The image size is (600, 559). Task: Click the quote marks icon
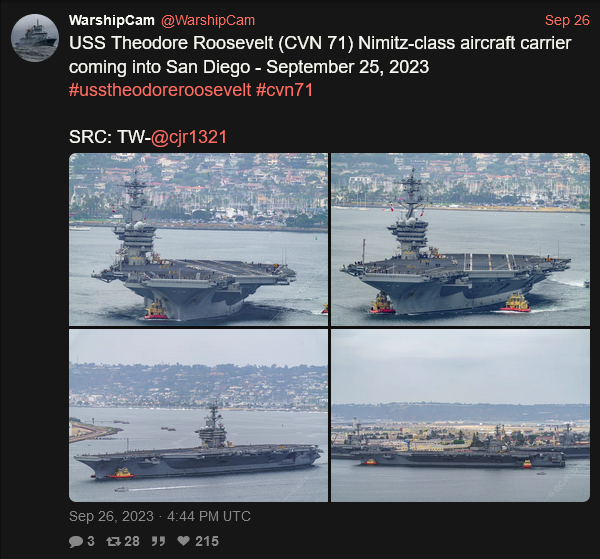click(158, 541)
